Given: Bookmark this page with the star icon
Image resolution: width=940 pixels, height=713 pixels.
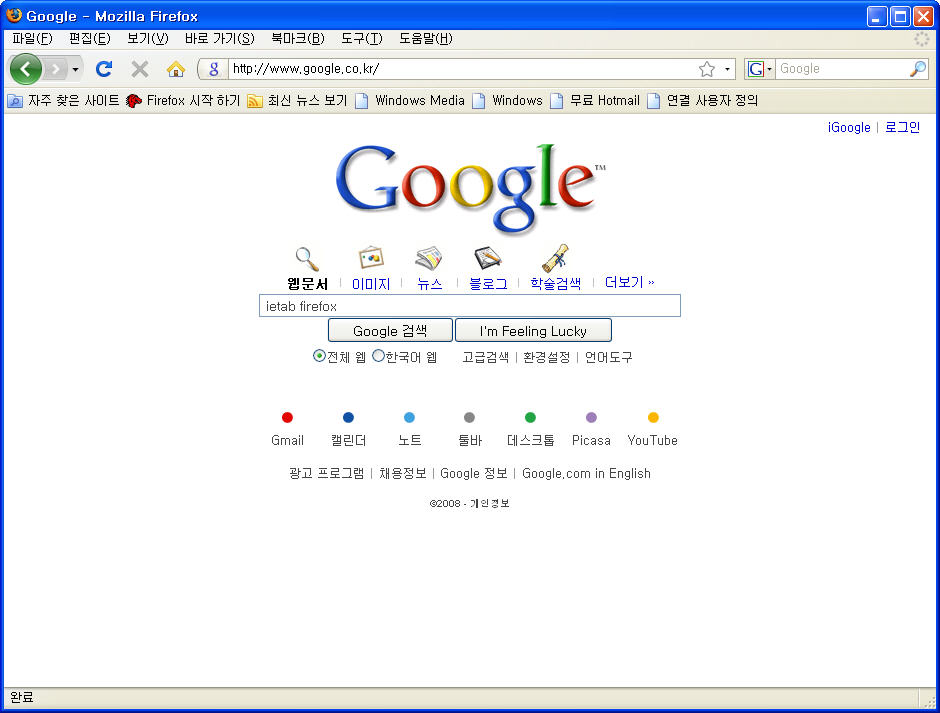Looking at the screenshot, I should click(x=707, y=69).
